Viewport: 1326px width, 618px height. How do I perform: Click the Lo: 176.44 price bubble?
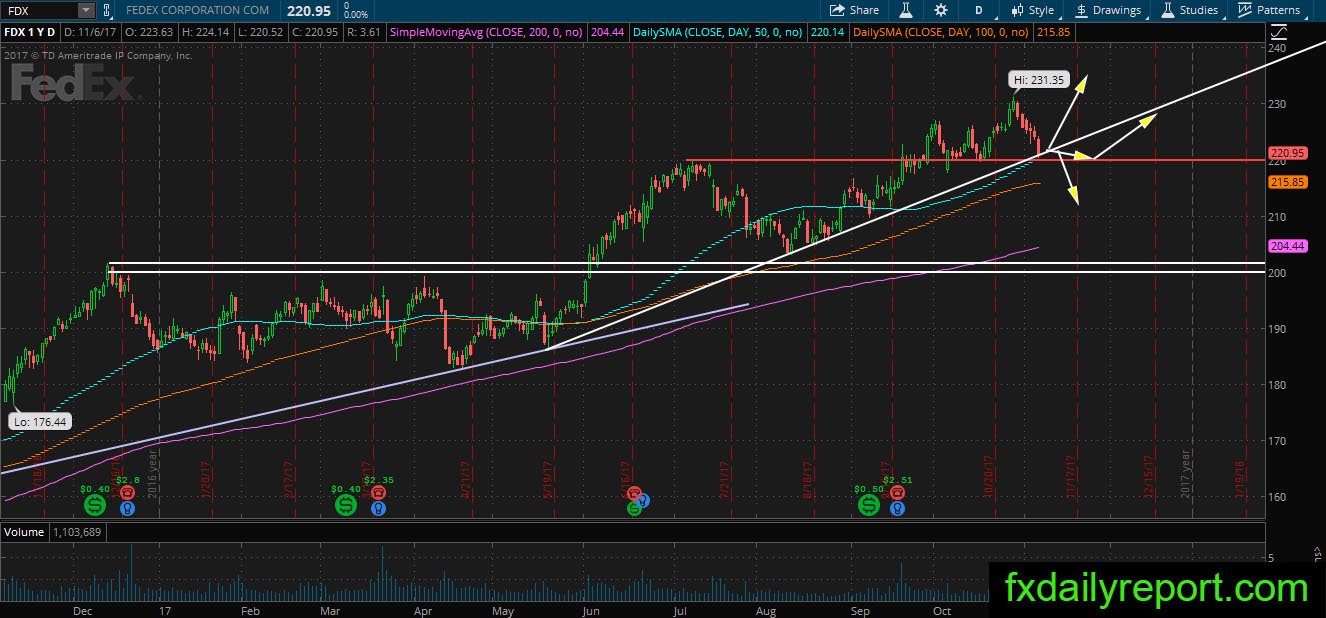coord(39,423)
